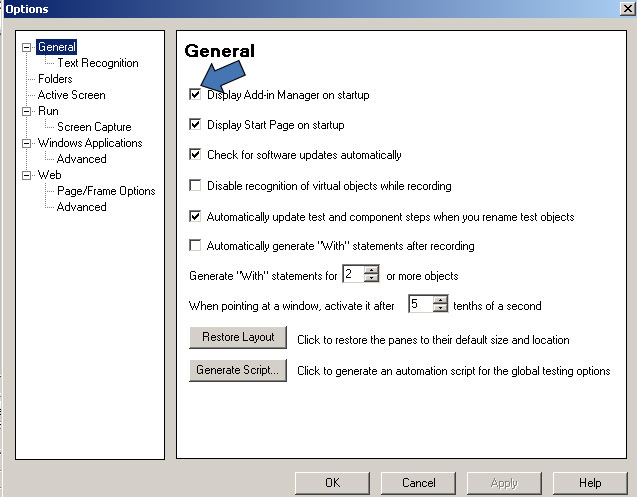Collapse the Web tree node
This screenshot has height=497, width=637.
pos(26,175)
